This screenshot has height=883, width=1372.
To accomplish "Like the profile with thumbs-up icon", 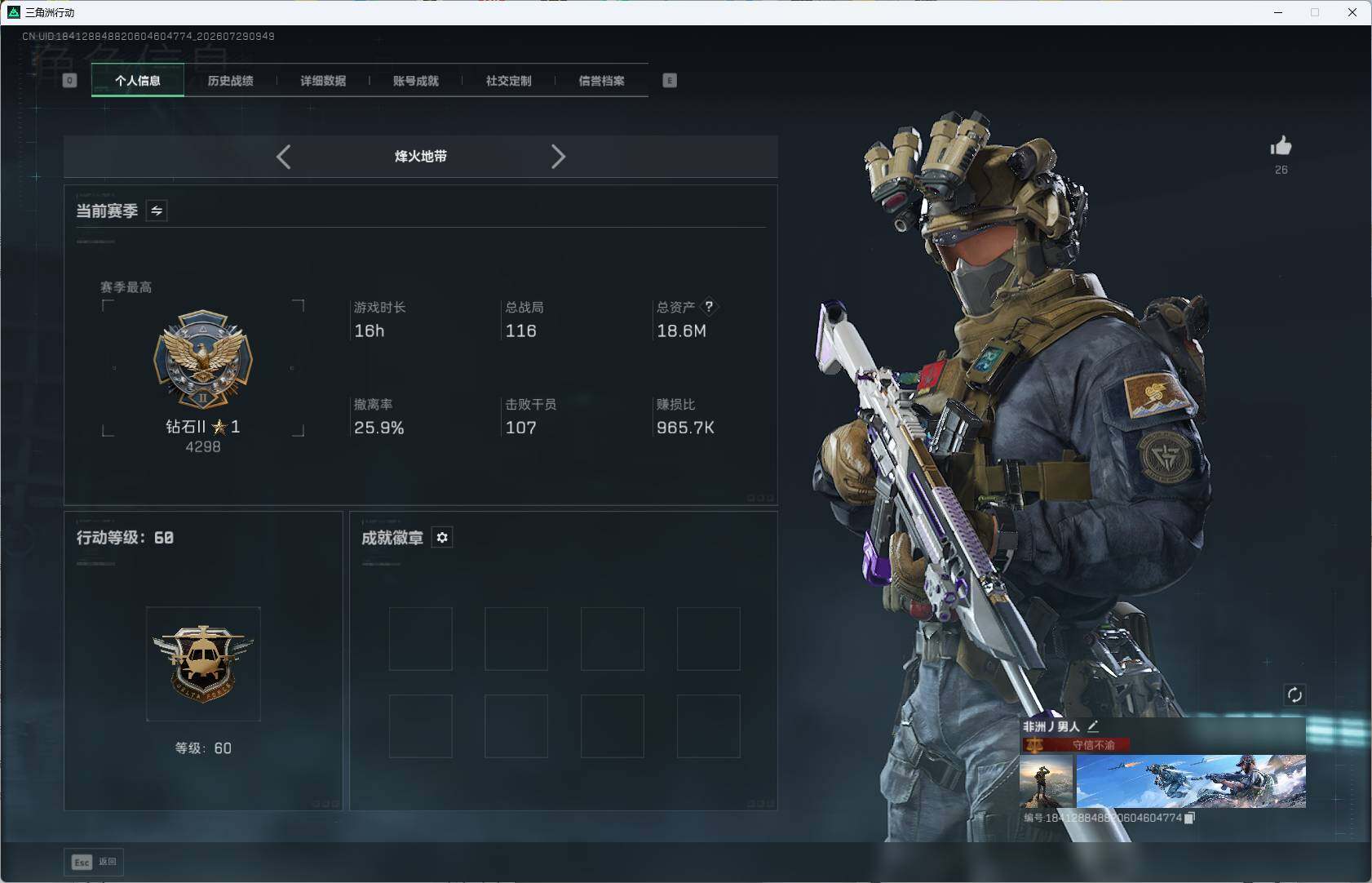I will [1281, 146].
